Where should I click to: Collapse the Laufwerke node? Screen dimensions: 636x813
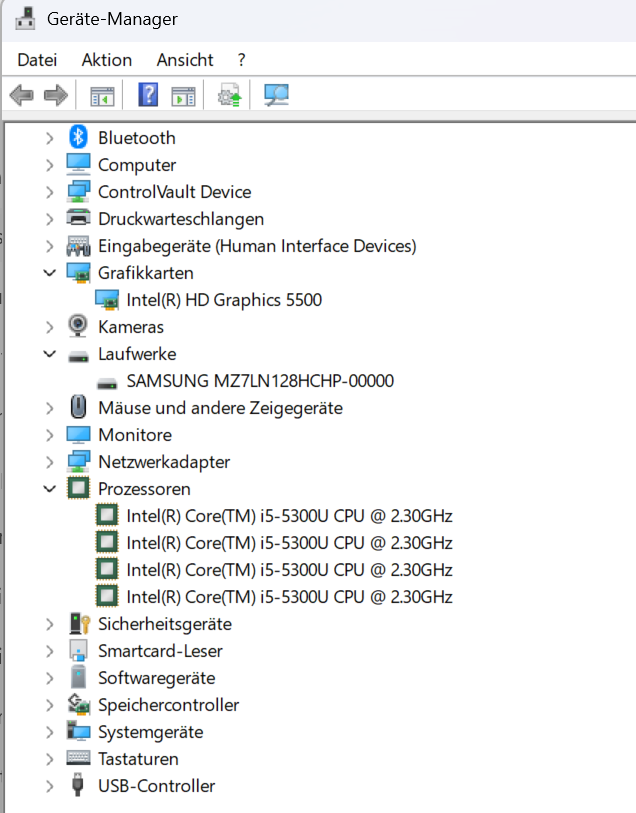[x=49, y=354]
